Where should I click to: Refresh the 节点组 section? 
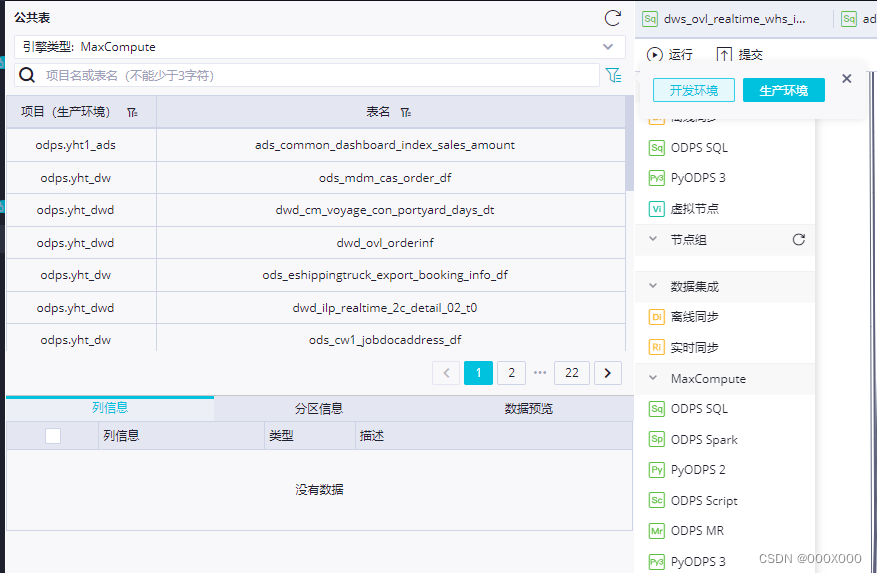(x=799, y=239)
